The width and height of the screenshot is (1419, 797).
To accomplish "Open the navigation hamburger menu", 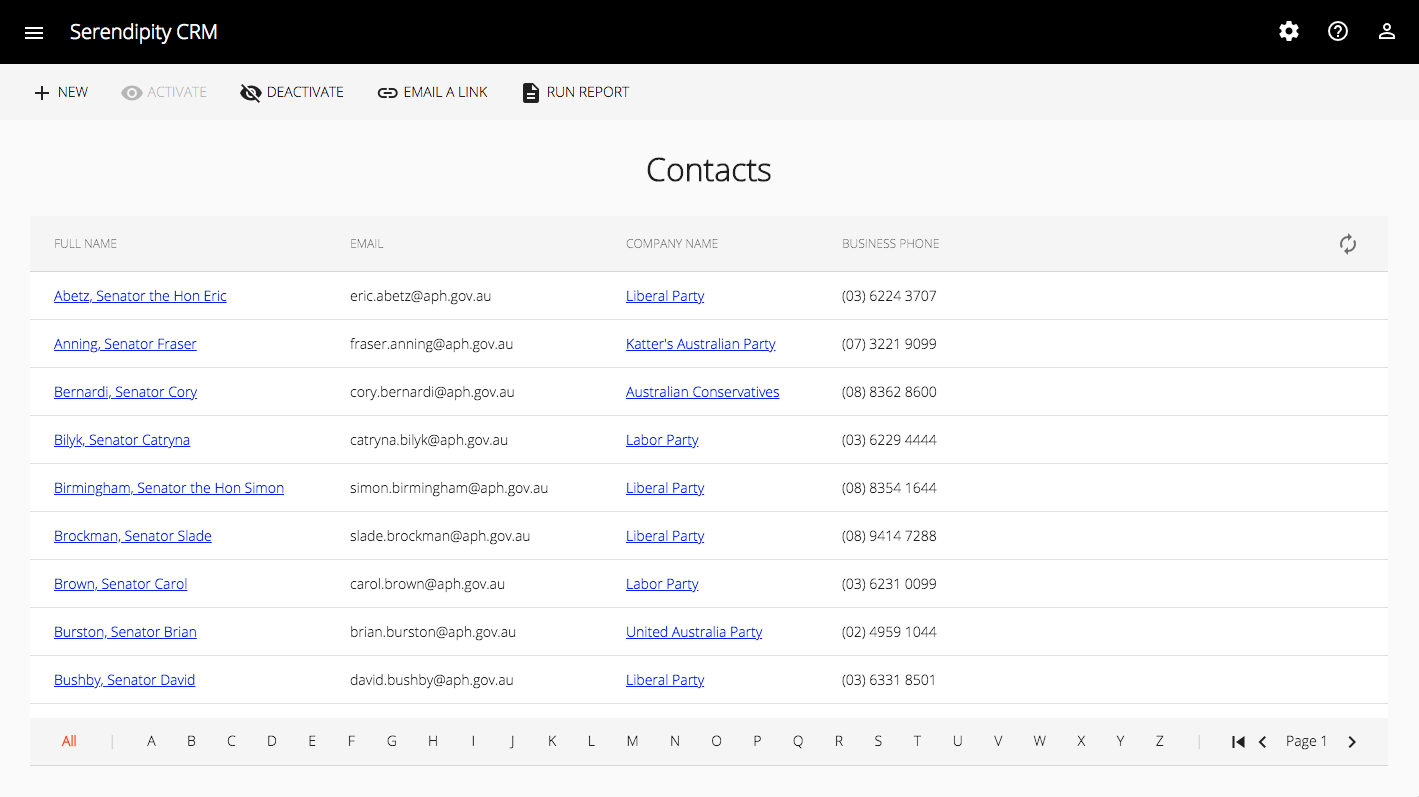I will point(34,32).
